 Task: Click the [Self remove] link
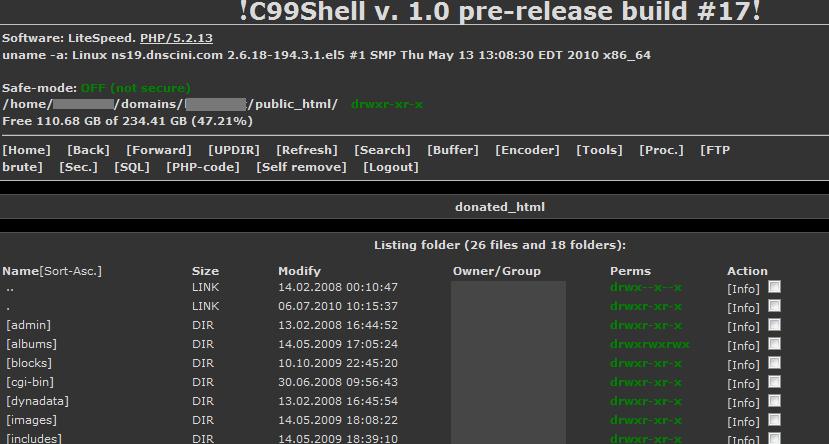301,167
